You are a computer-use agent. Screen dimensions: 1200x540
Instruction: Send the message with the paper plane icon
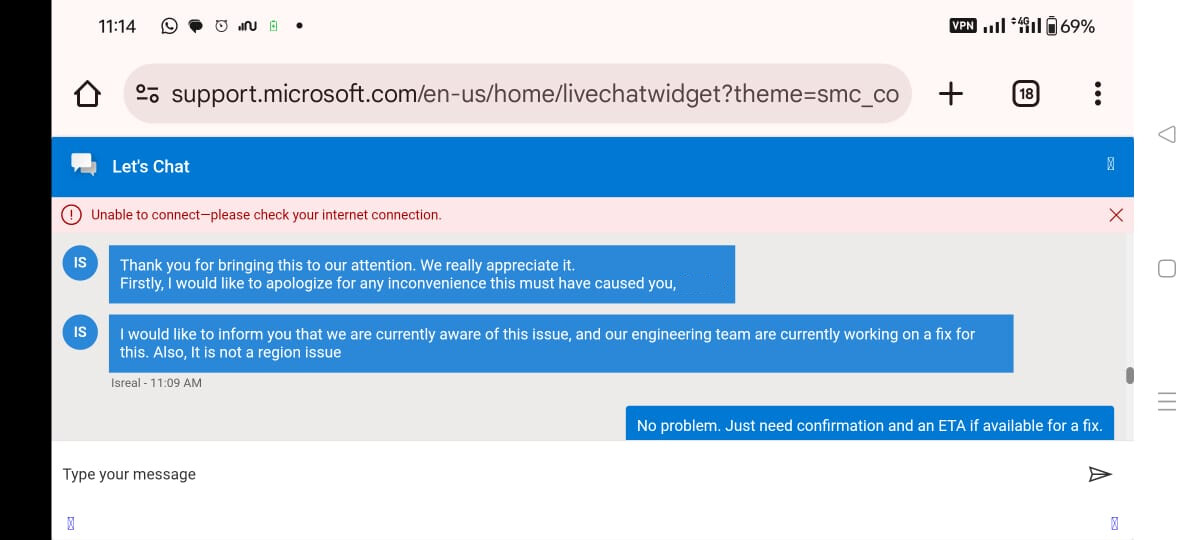[1099, 474]
